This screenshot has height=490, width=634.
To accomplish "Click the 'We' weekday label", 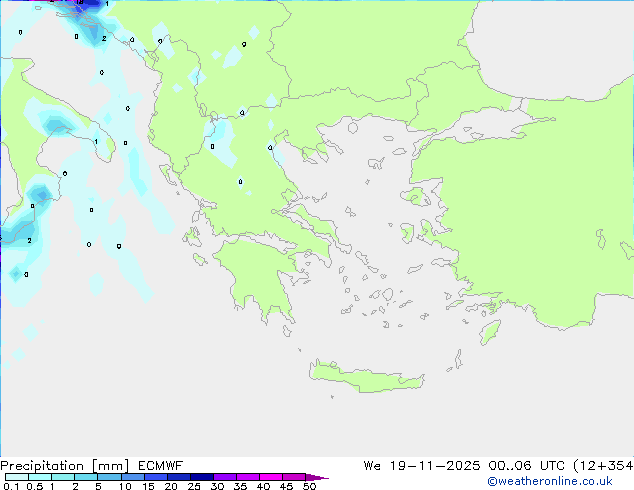I will click(372, 466).
